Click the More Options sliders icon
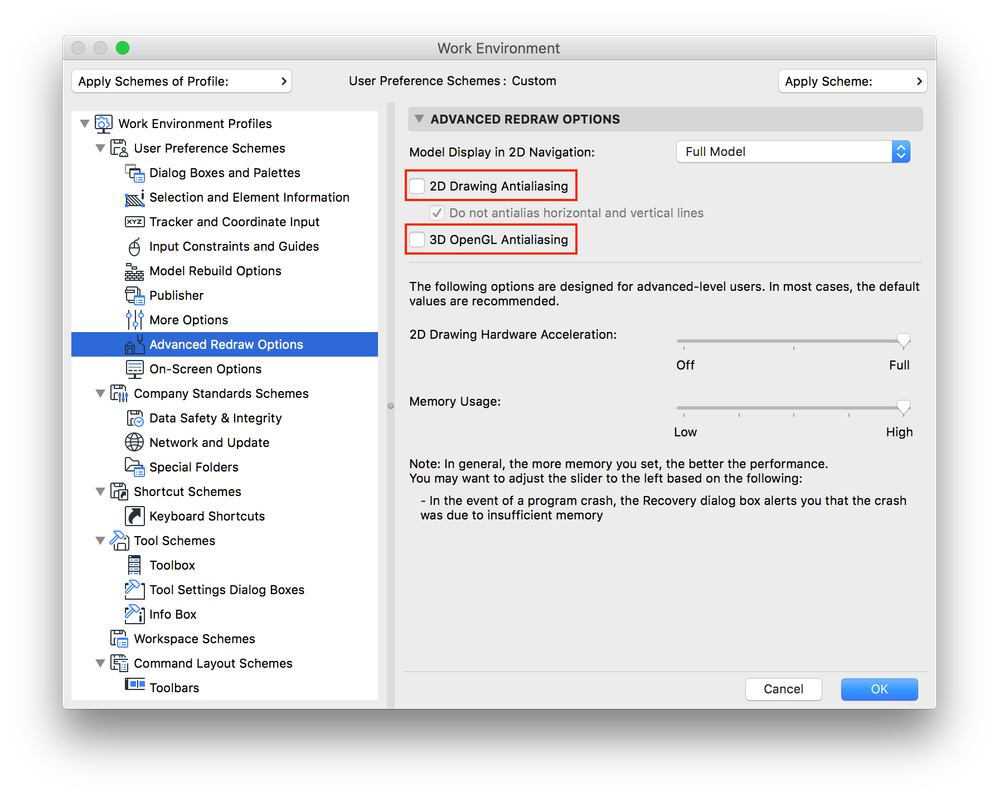999x798 pixels. pyautogui.click(x=134, y=320)
